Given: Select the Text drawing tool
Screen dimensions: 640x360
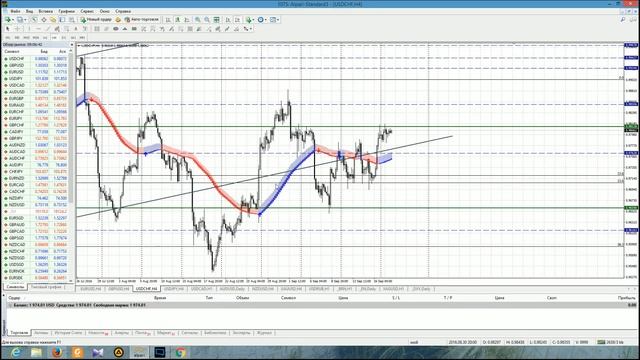Looking at the screenshot, I should (76, 29).
